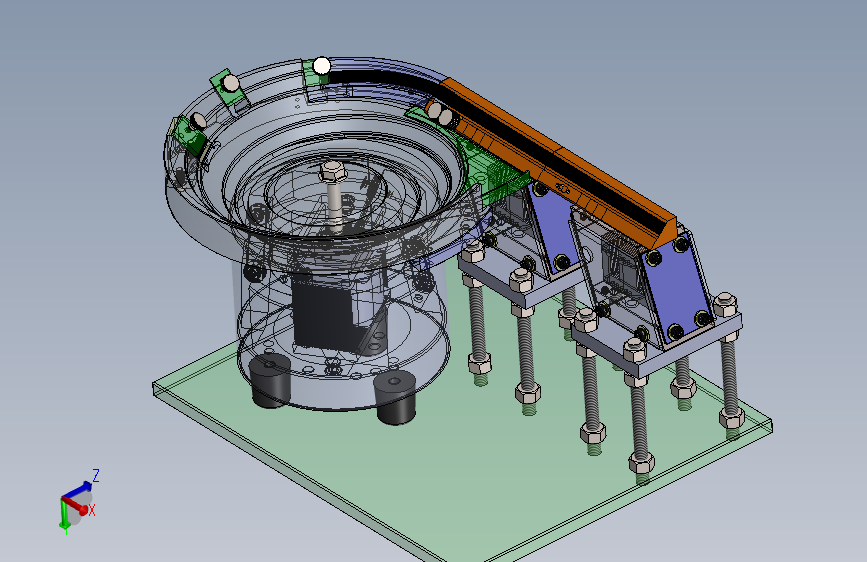Pick the far-left green bracket on the bowl rim

190,135
